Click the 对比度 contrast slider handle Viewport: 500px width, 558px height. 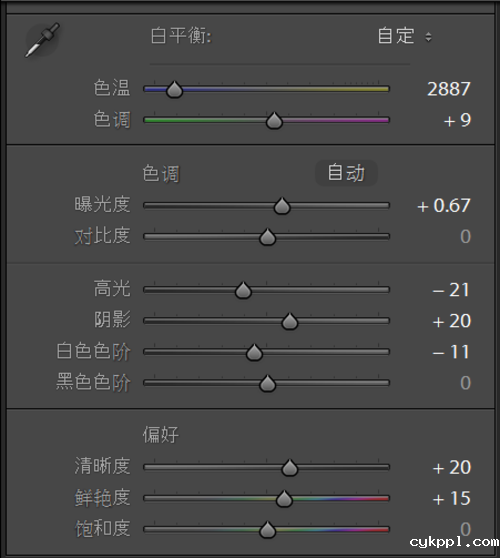(267, 237)
